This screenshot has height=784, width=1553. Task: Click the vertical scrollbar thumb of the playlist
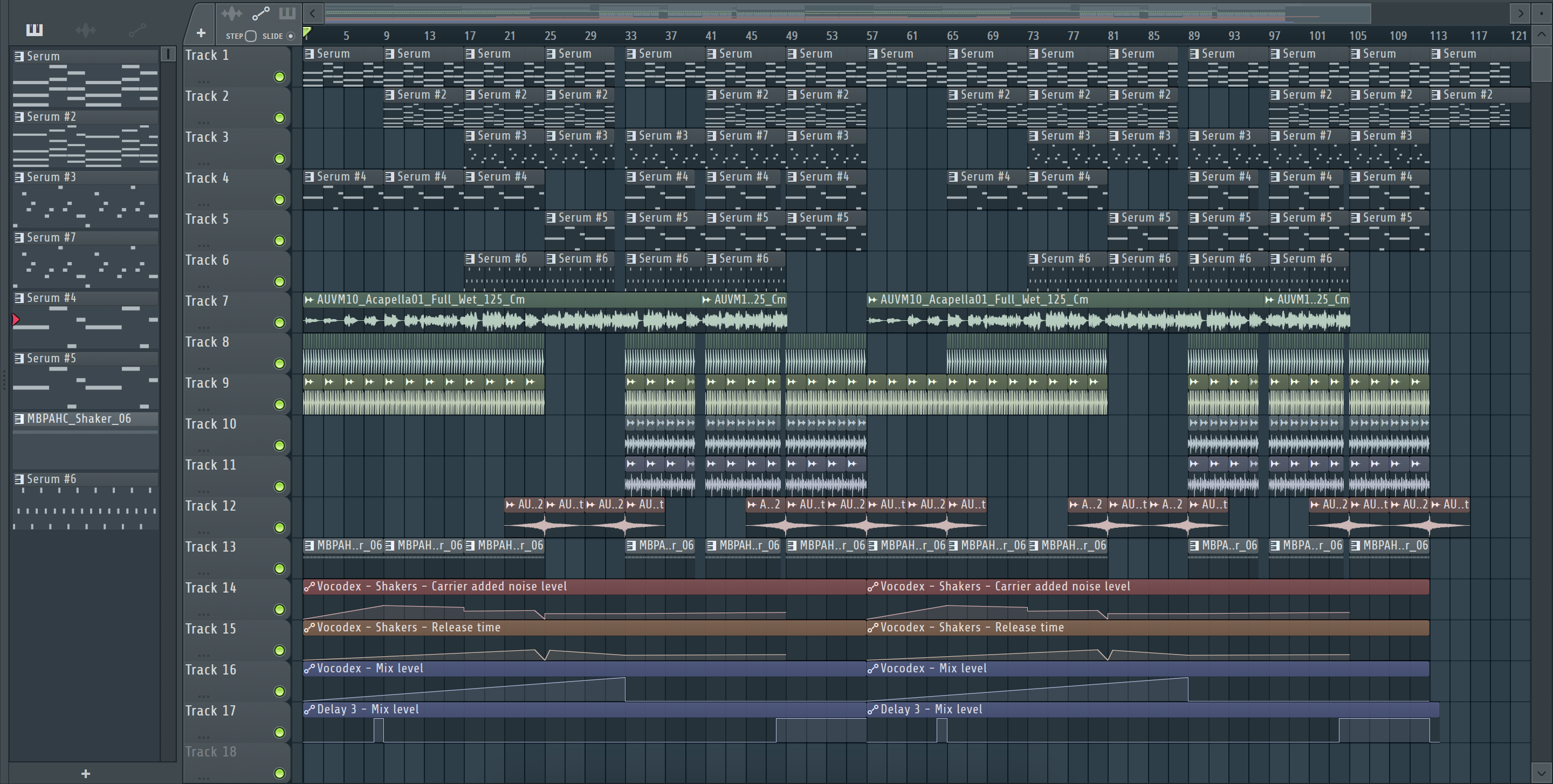click(1542, 63)
